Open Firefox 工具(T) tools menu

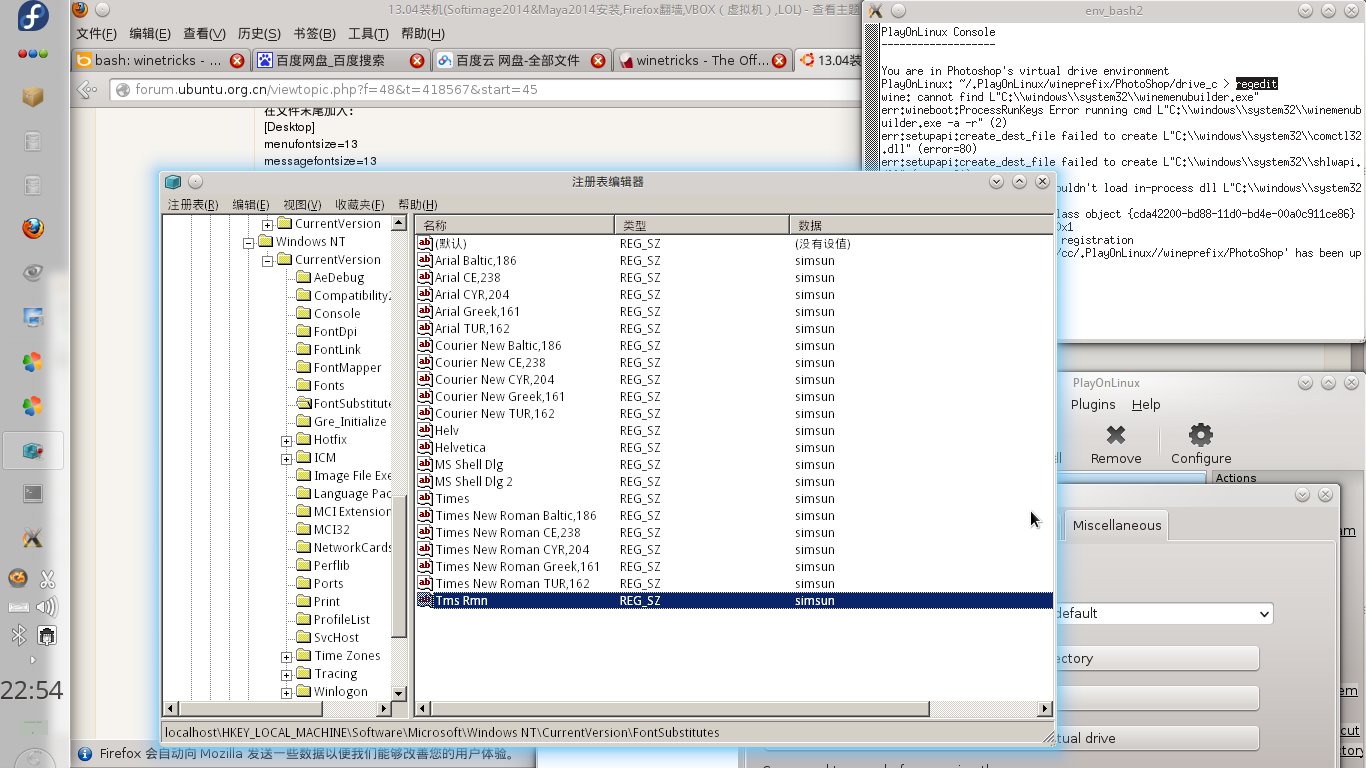368,33
